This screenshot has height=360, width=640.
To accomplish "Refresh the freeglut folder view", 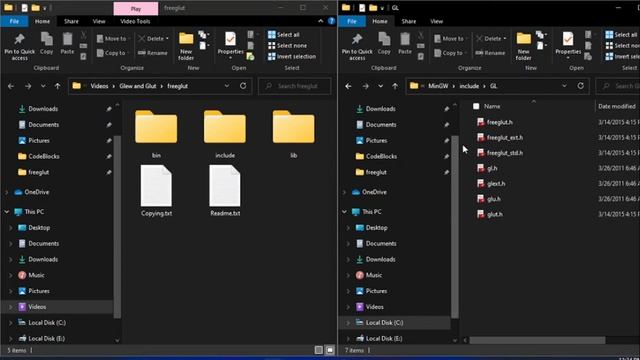I will [x=243, y=86].
